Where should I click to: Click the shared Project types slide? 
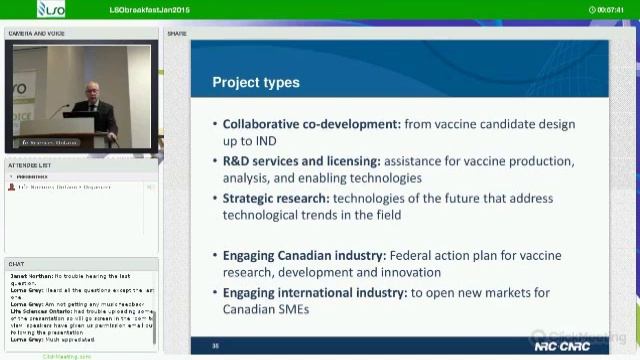point(400,197)
